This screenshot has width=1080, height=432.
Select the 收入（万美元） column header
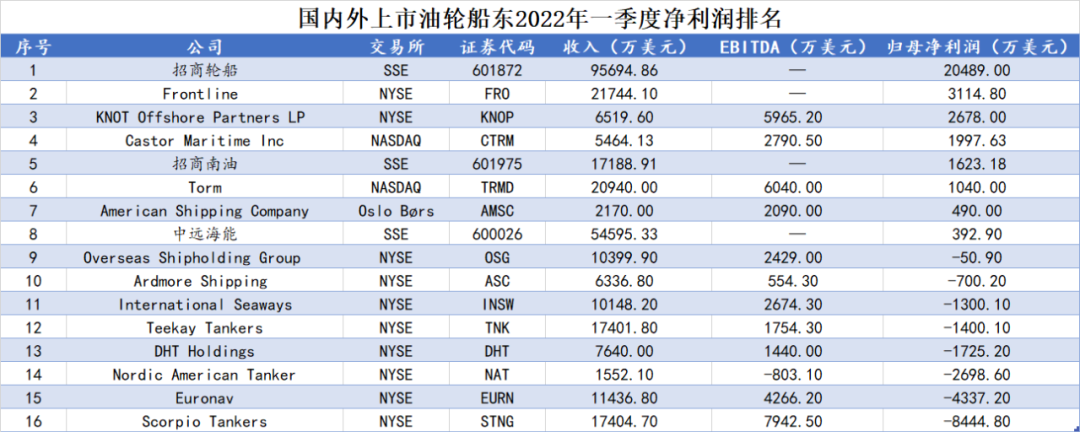tap(624, 47)
